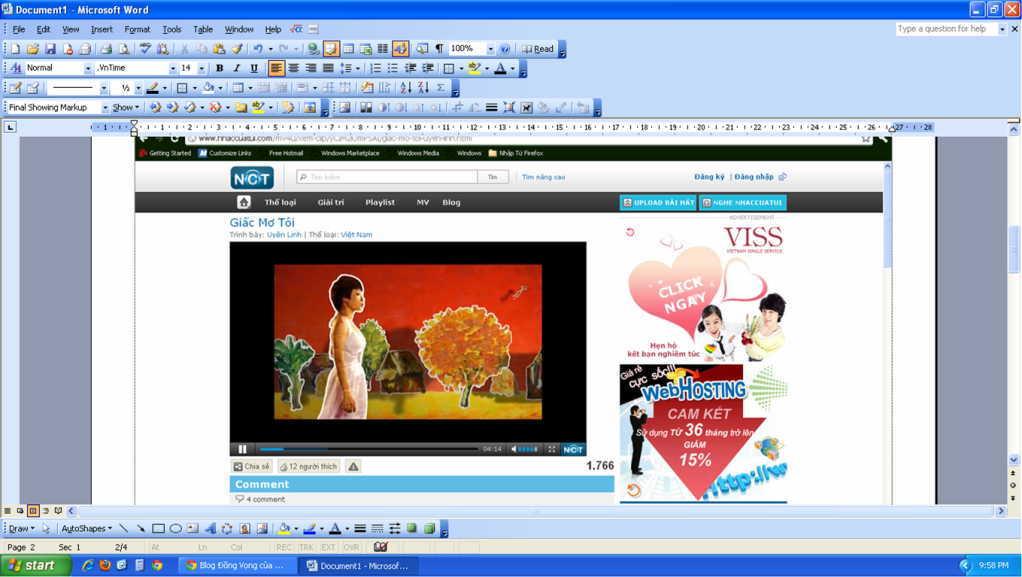Select the Rectangle shape in the Drawing toolbar
Viewport: 1022px width, 577px height.
[x=158, y=529]
